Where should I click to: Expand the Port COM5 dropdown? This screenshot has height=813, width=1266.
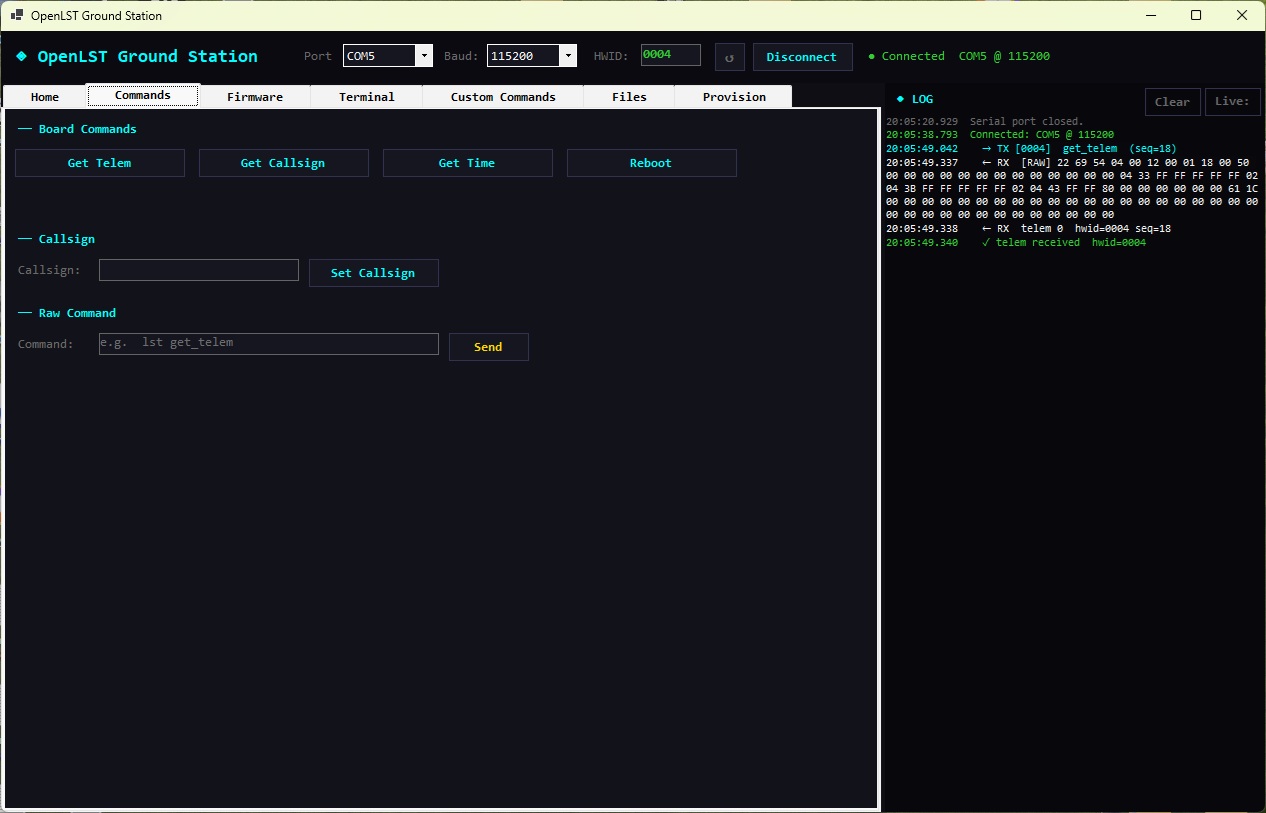[x=424, y=55]
